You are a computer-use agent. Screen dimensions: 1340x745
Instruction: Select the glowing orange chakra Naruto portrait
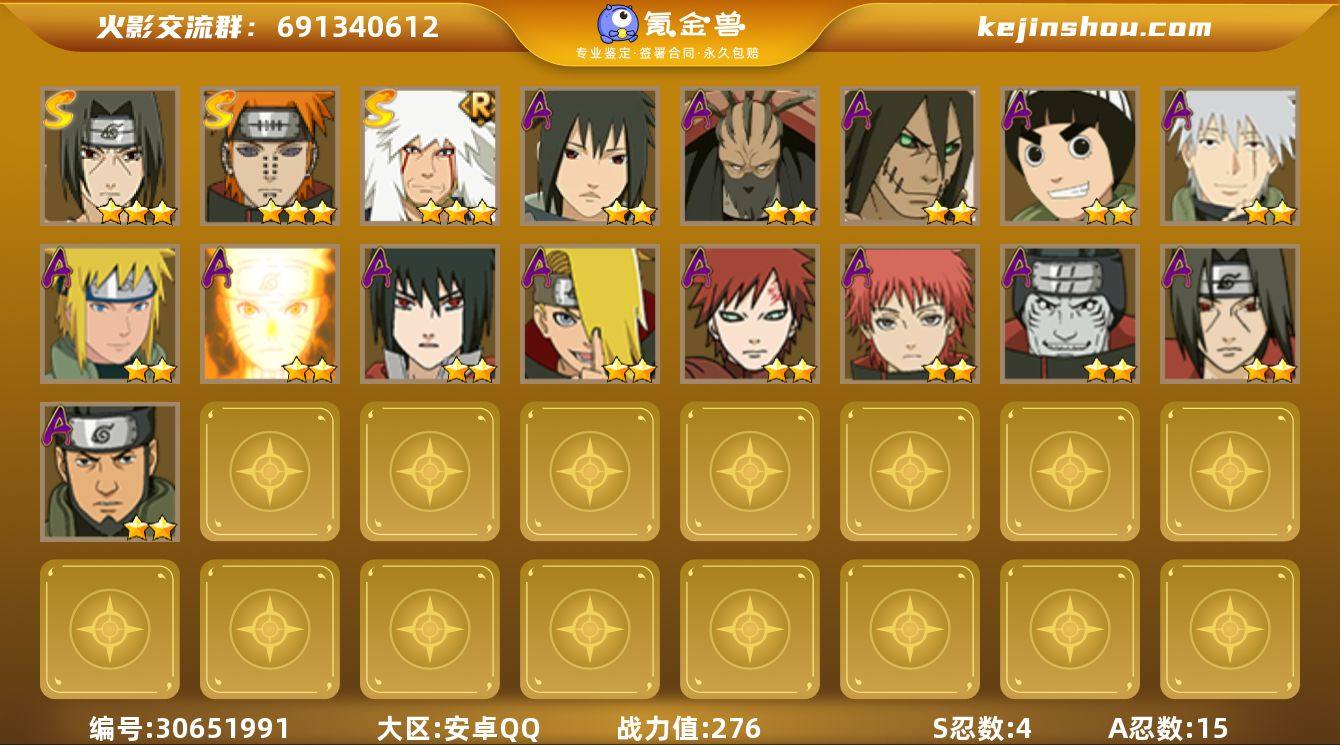point(270,314)
